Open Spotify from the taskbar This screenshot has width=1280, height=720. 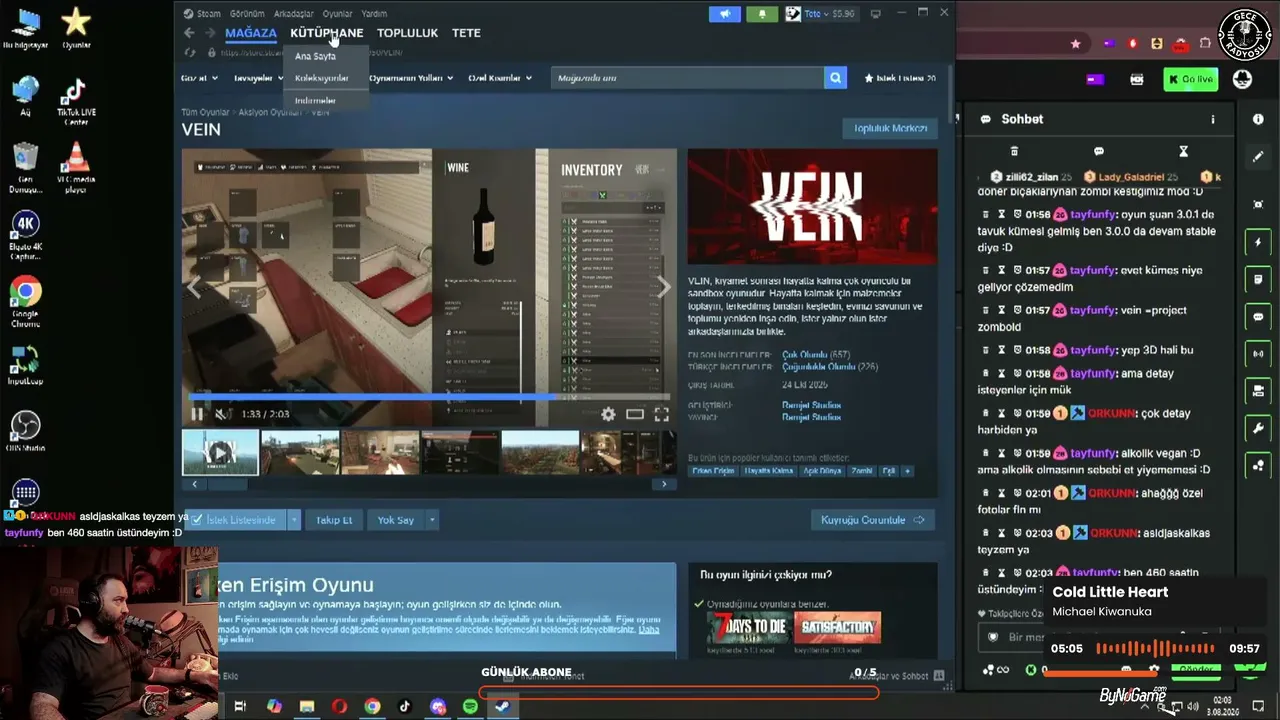pos(470,706)
